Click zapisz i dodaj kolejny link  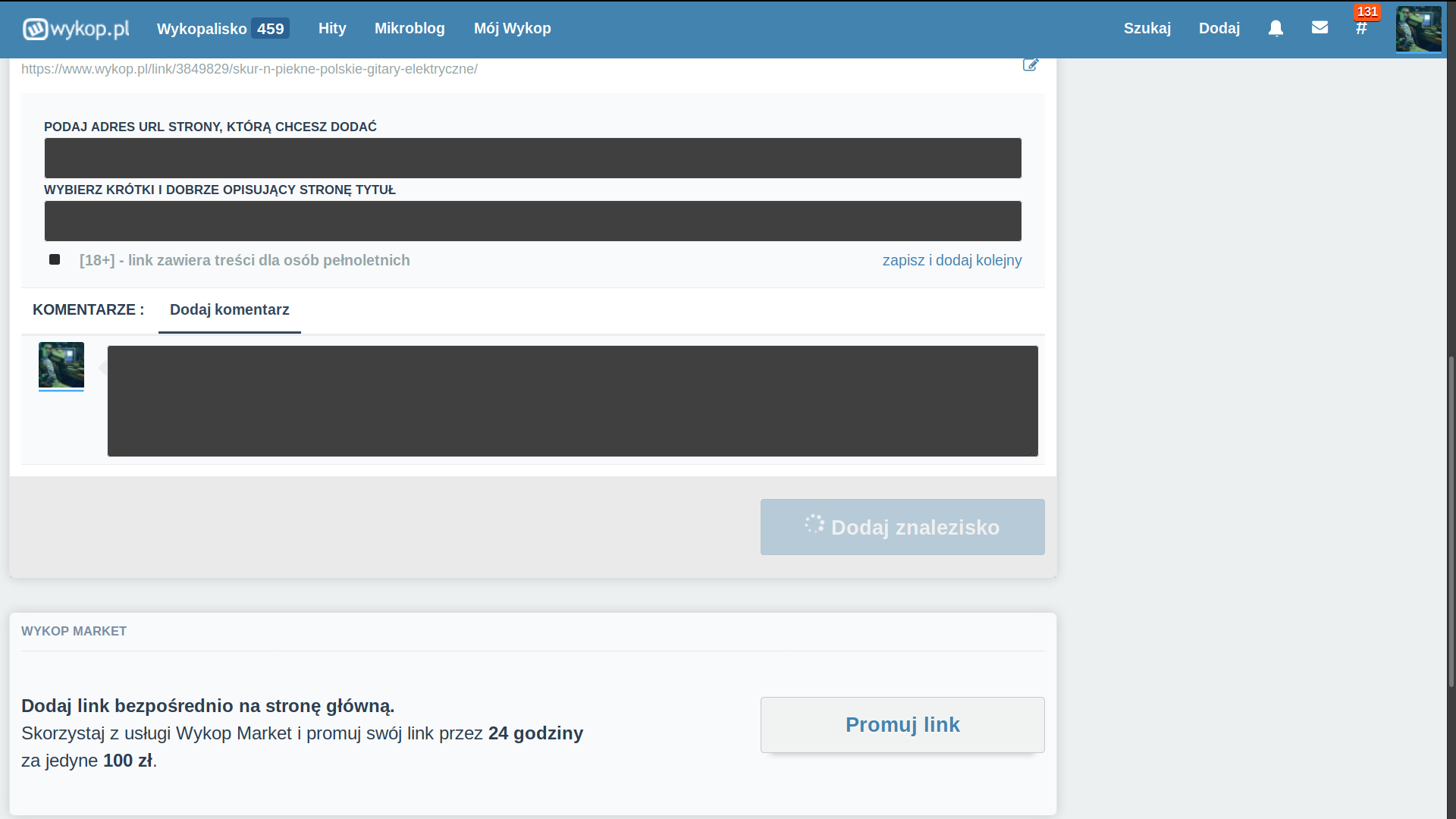[952, 260]
